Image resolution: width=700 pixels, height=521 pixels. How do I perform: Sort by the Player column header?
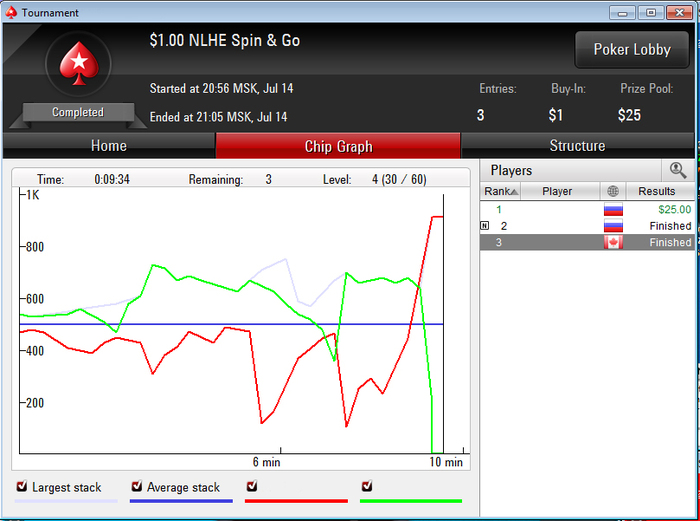pyautogui.click(x=560, y=191)
